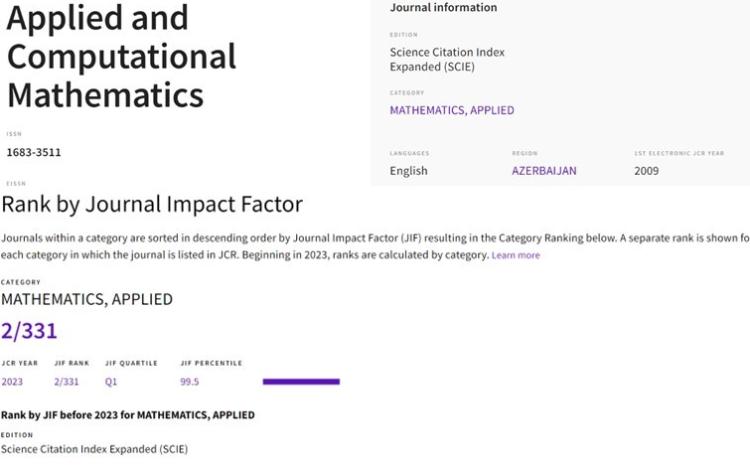Click the purple JIF percentile bar
Image resolution: width=750 pixels, height=465 pixels.
tap(301, 381)
